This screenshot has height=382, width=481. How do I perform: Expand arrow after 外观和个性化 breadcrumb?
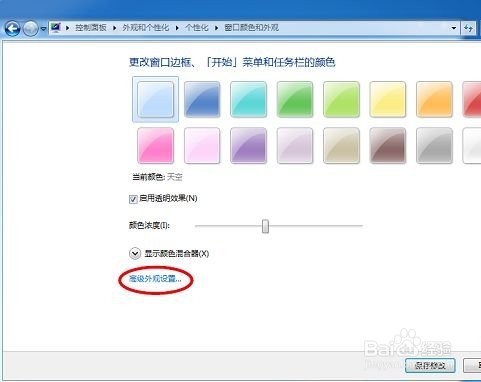click(177, 28)
